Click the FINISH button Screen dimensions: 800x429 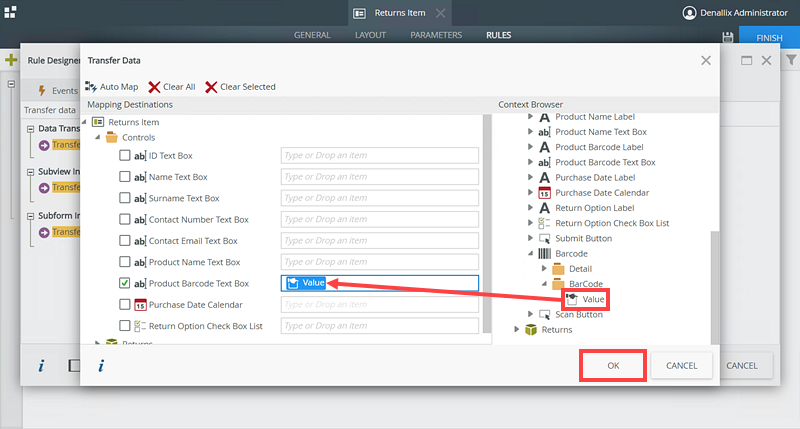(x=769, y=38)
